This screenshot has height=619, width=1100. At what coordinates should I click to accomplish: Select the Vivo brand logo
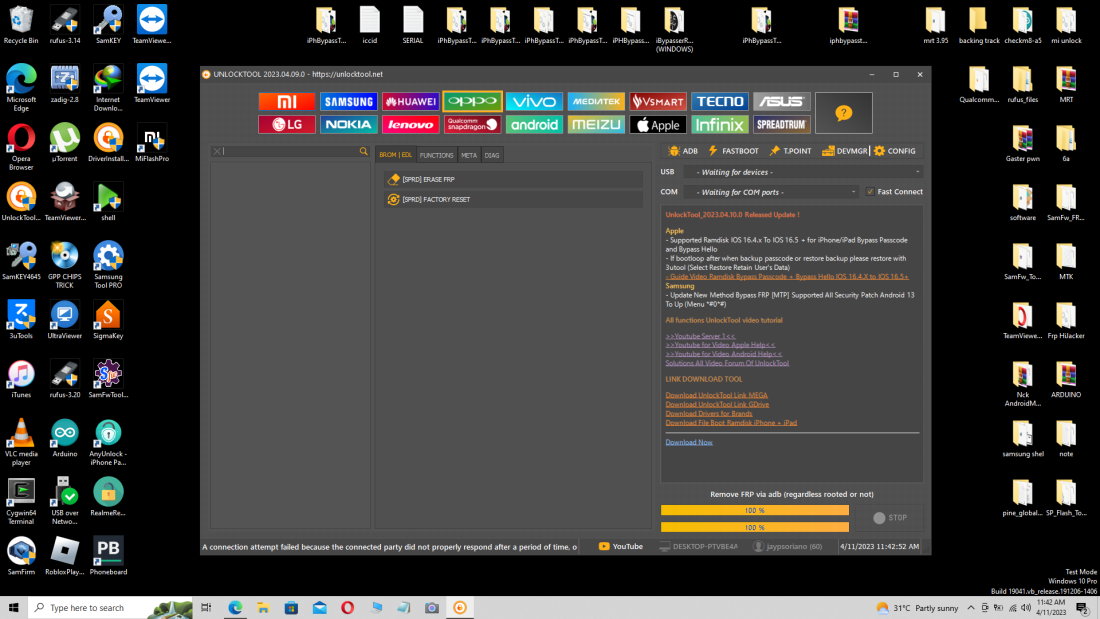(534, 102)
